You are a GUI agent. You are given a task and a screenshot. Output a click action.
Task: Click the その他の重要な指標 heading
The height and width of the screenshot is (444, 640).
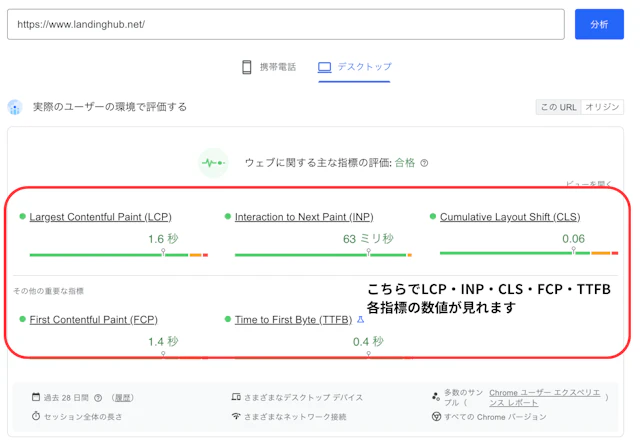click(49, 291)
